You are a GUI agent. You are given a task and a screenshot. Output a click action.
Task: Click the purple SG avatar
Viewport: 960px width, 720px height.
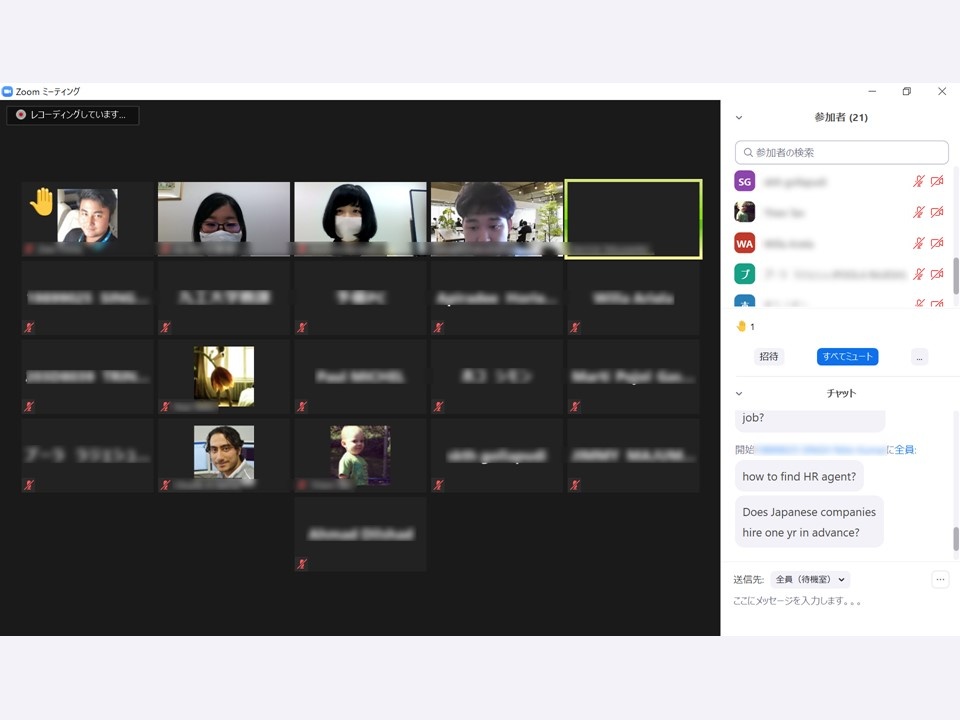point(744,181)
